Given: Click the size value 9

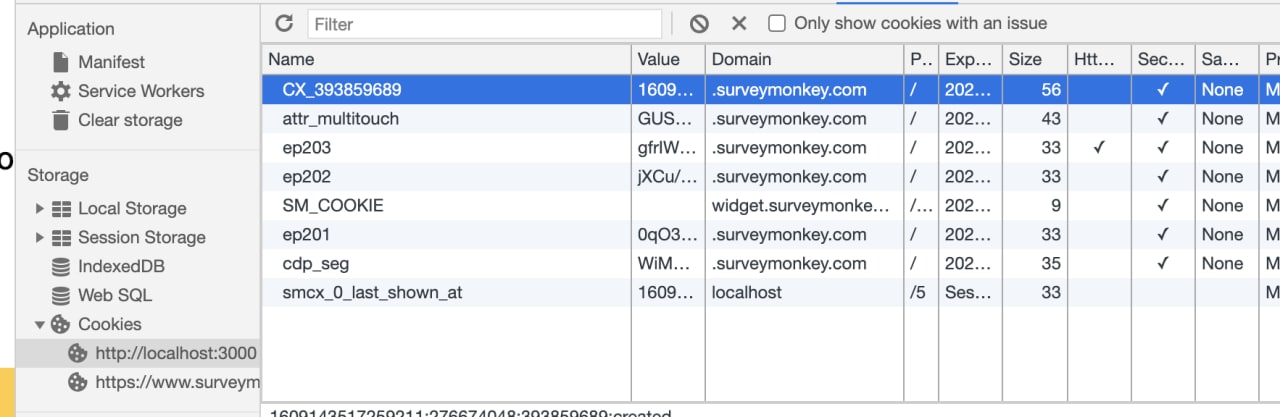Looking at the screenshot, I should point(1056,205).
